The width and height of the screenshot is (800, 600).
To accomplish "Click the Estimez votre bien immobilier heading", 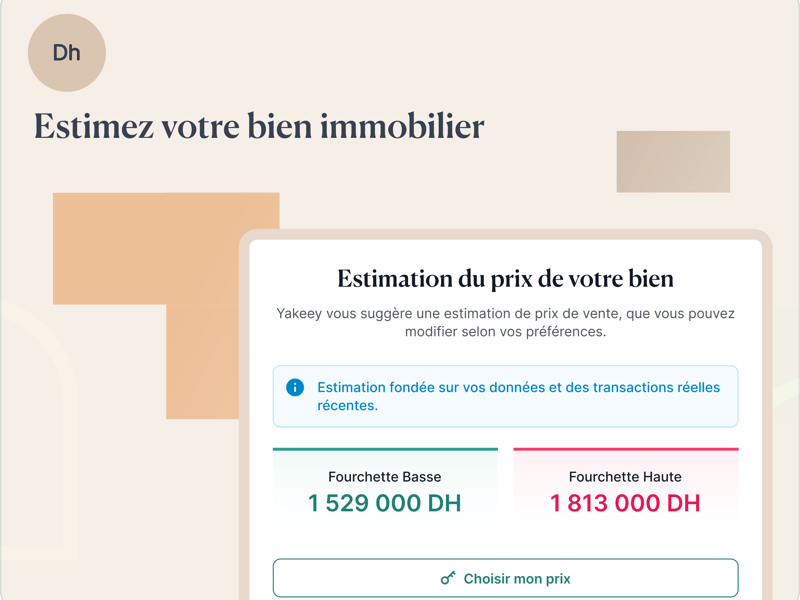I will pyautogui.click(x=259, y=127).
